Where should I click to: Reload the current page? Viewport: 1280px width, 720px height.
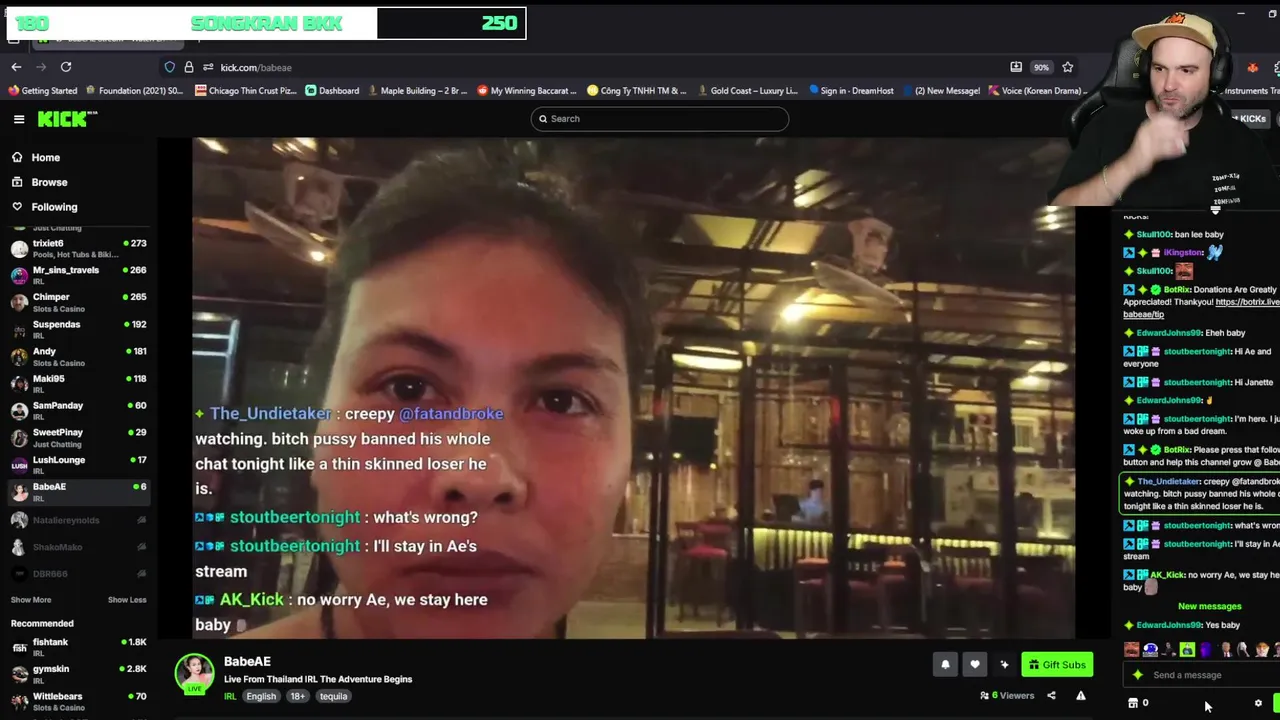tap(66, 67)
